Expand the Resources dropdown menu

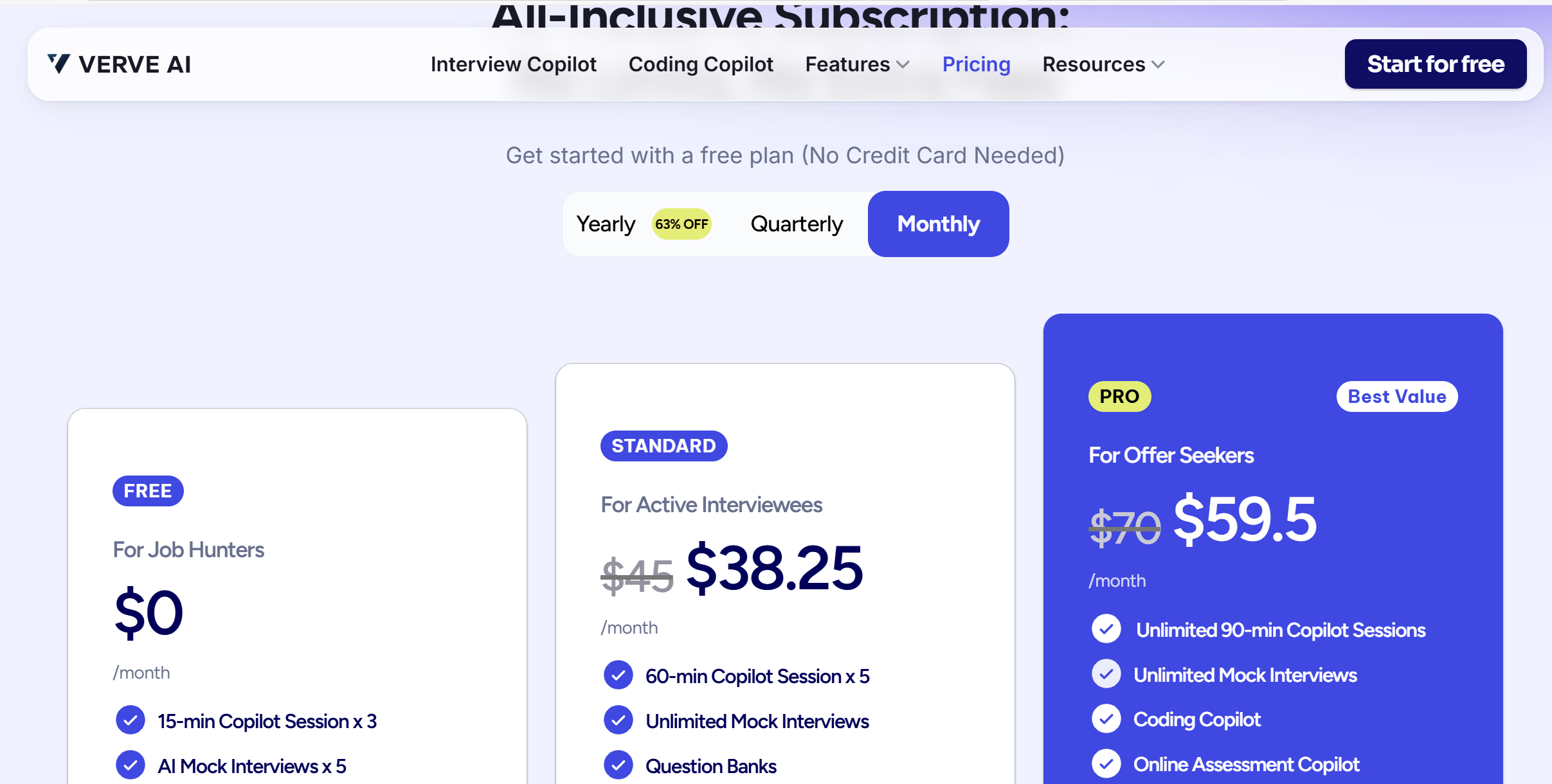pos(1103,64)
